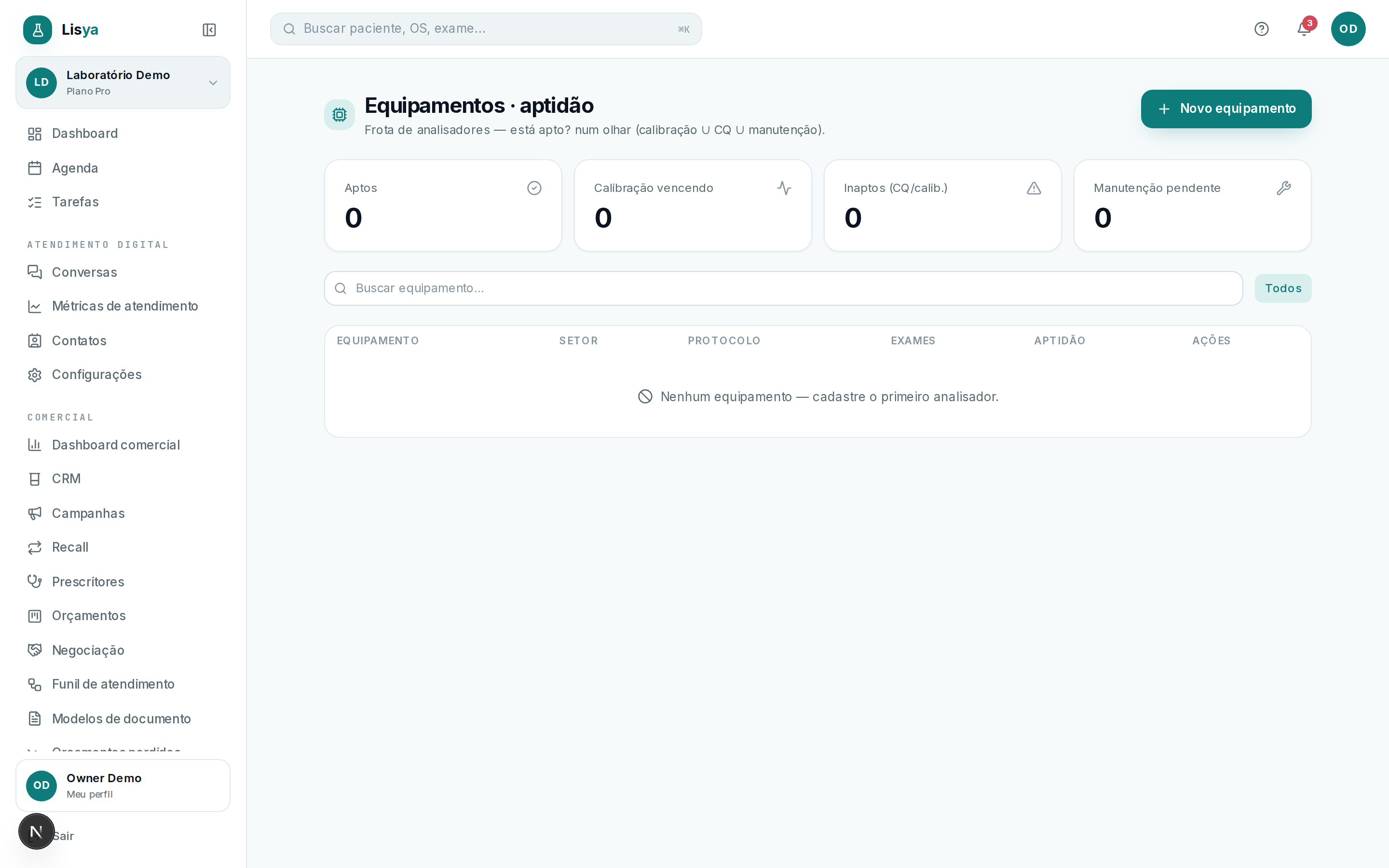The height and width of the screenshot is (868, 1389).
Task: Click the CRM icon in sidebar
Action: pyautogui.click(x=35, y=479)
